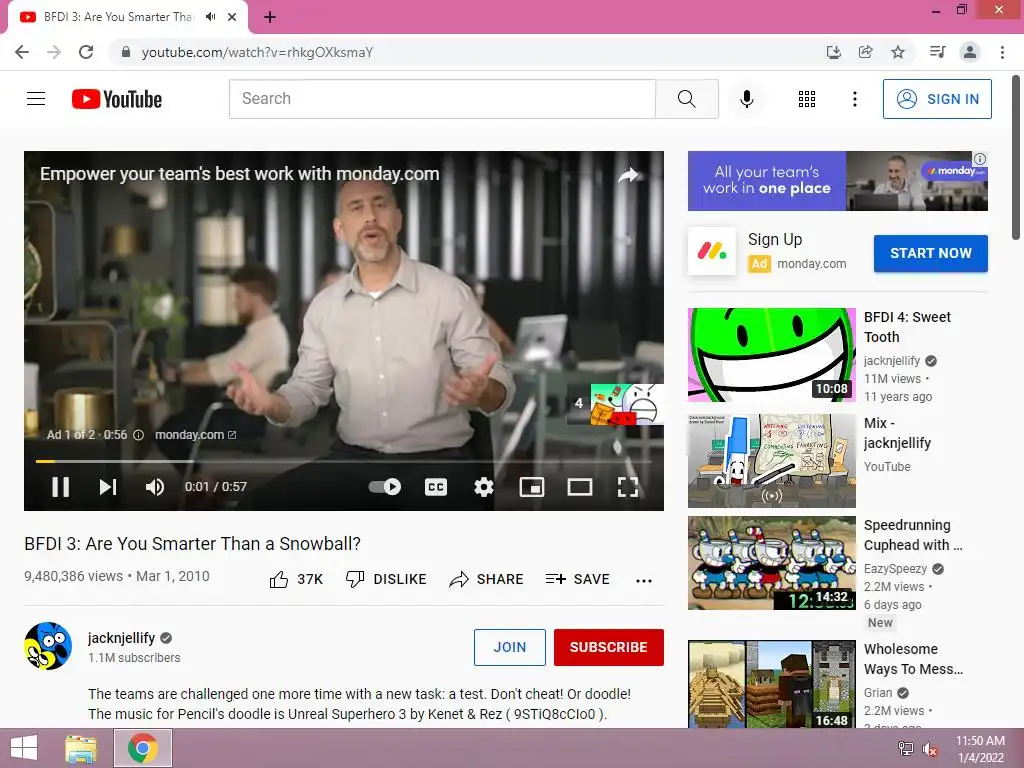1024x768 pixels.
Task: Open Windows Start menu
Action: (24, 748)
